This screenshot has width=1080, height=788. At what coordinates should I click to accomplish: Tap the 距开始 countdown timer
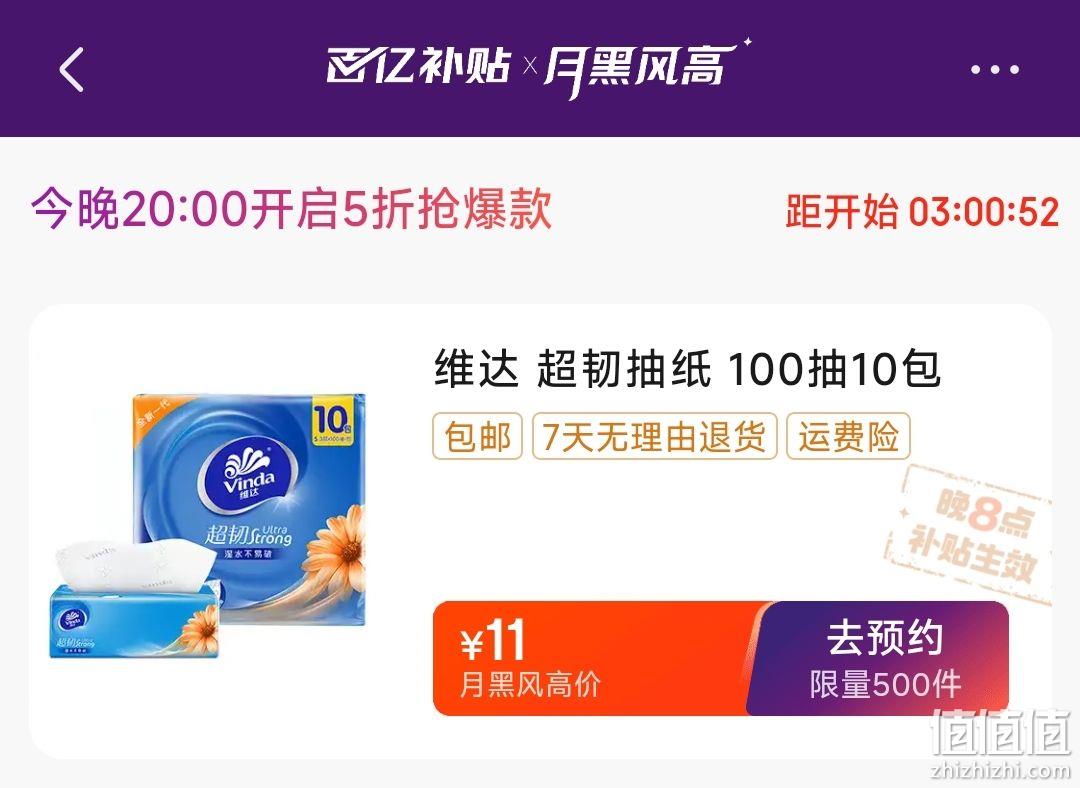tap(922, 211)
